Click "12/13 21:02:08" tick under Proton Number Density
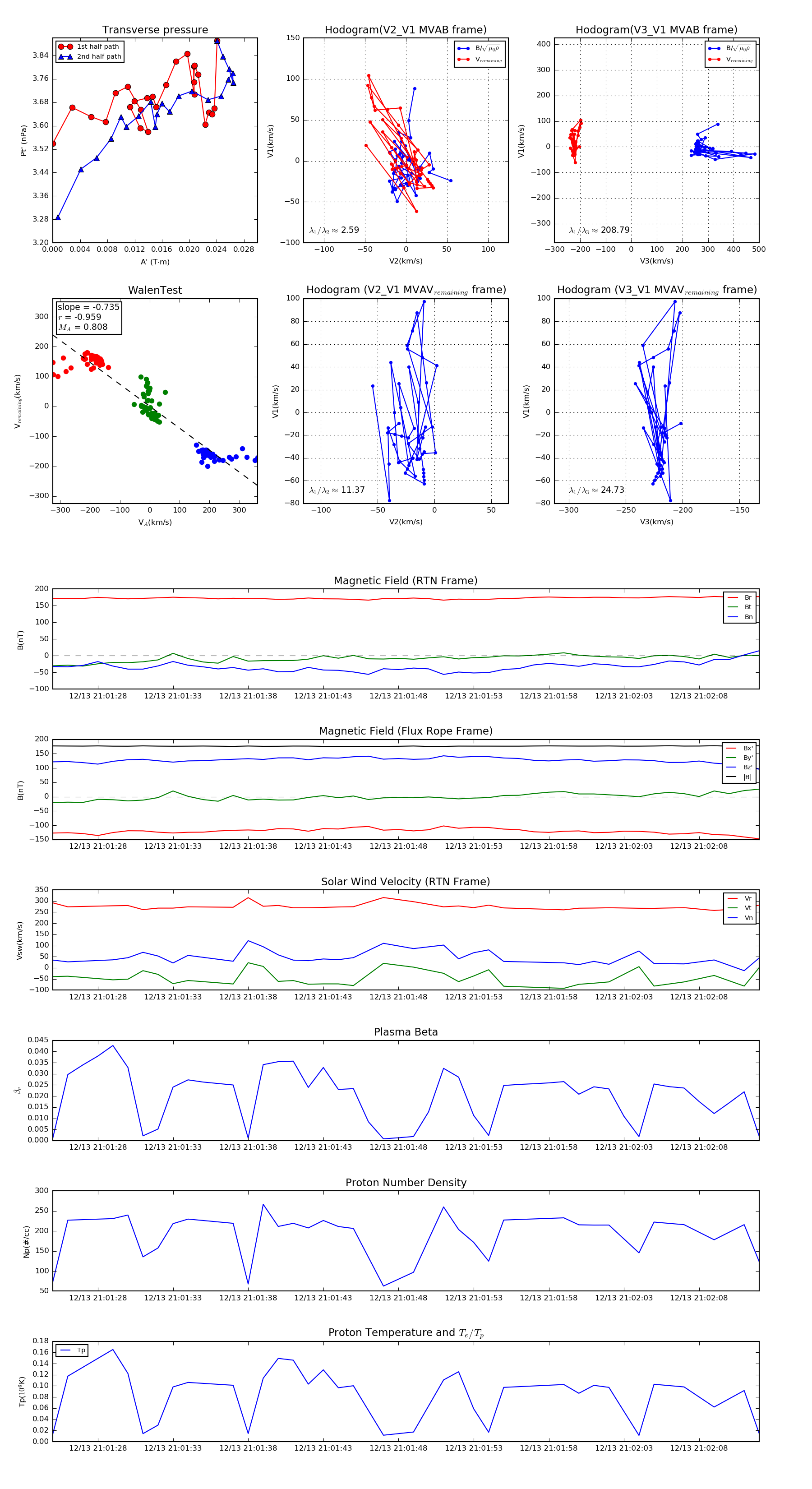This screenshot has height=1489, width=812. coord(699,1298)
